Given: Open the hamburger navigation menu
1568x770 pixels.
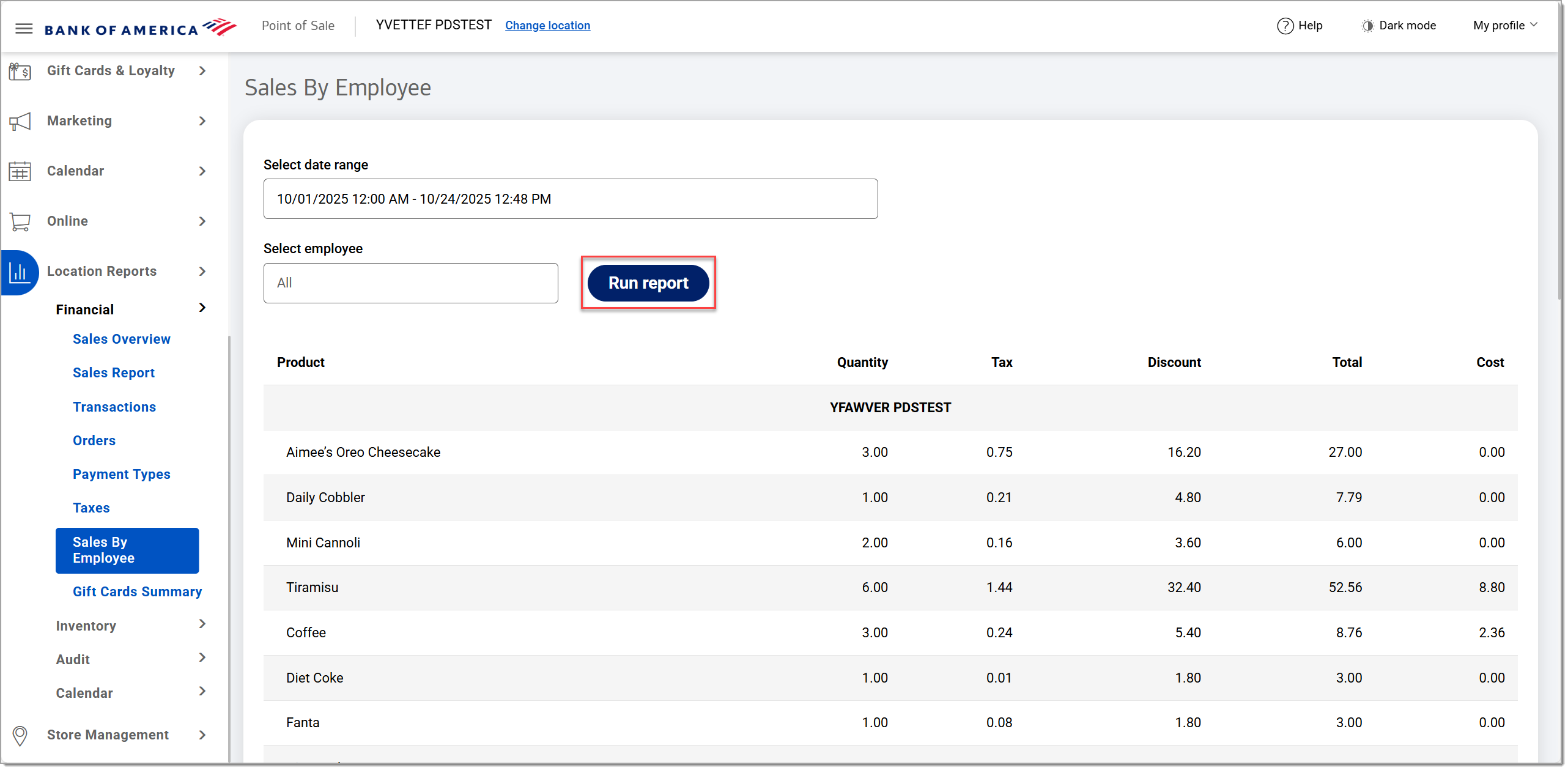Looking at the screenshot, I should tap(24, 28).
